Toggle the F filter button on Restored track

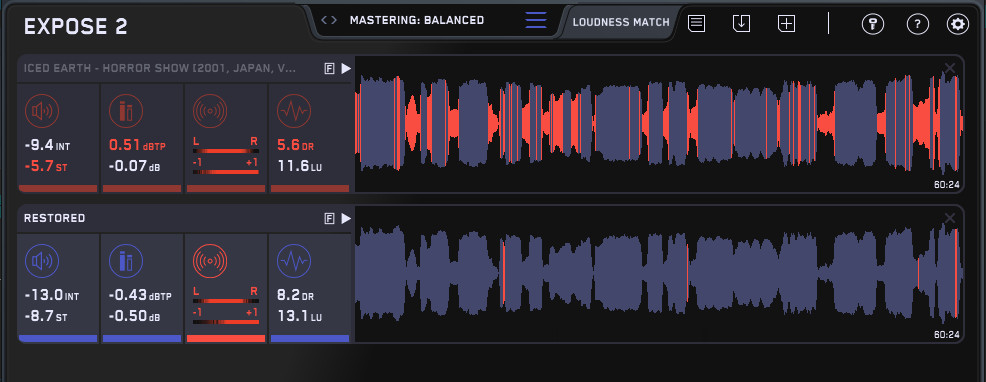tap(330, 218)
